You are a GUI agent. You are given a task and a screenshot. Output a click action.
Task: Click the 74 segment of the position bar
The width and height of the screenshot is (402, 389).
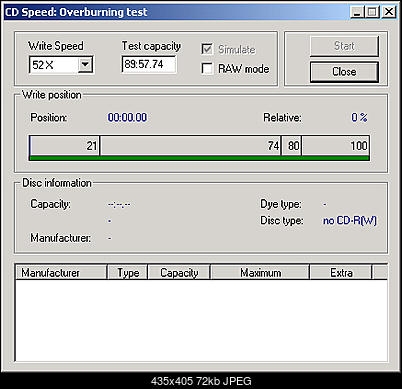coord(191,146)
